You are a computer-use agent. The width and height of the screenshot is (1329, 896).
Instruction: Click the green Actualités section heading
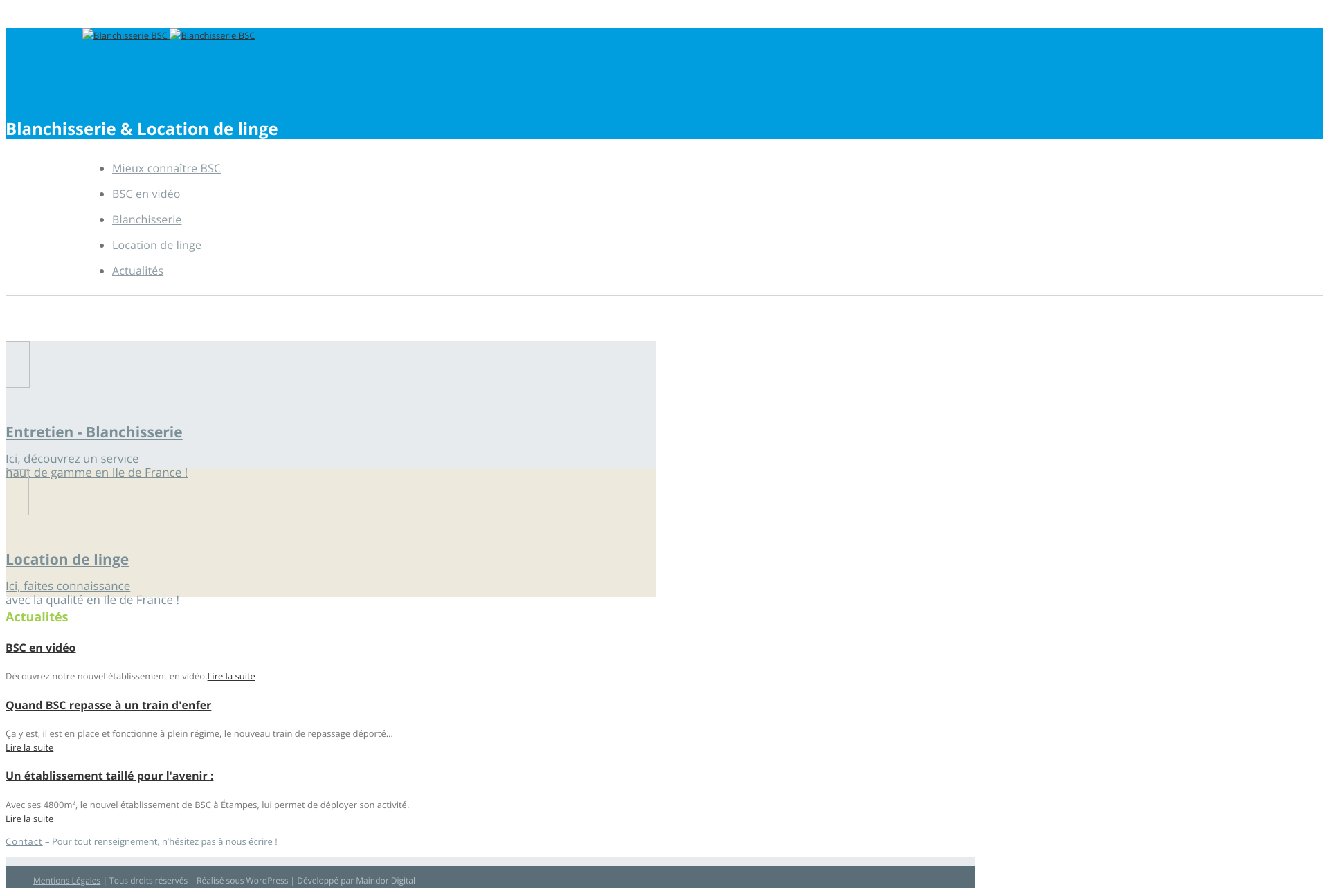(x=37, y=616)
